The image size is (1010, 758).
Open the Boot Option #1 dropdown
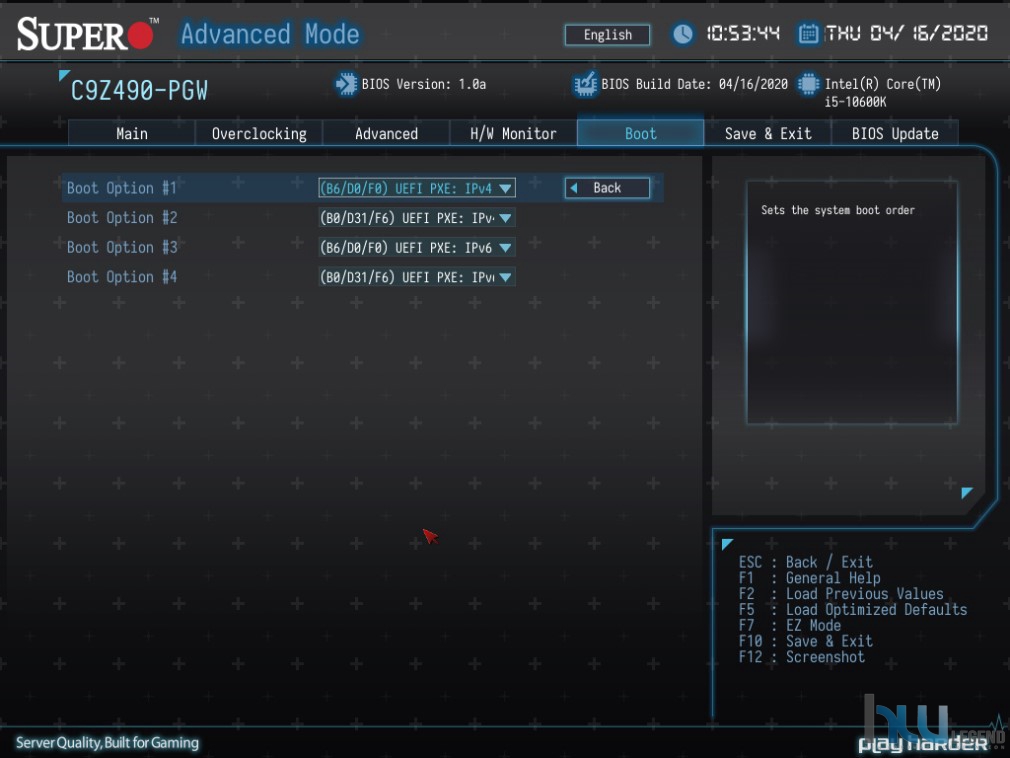tap(417, 188)
